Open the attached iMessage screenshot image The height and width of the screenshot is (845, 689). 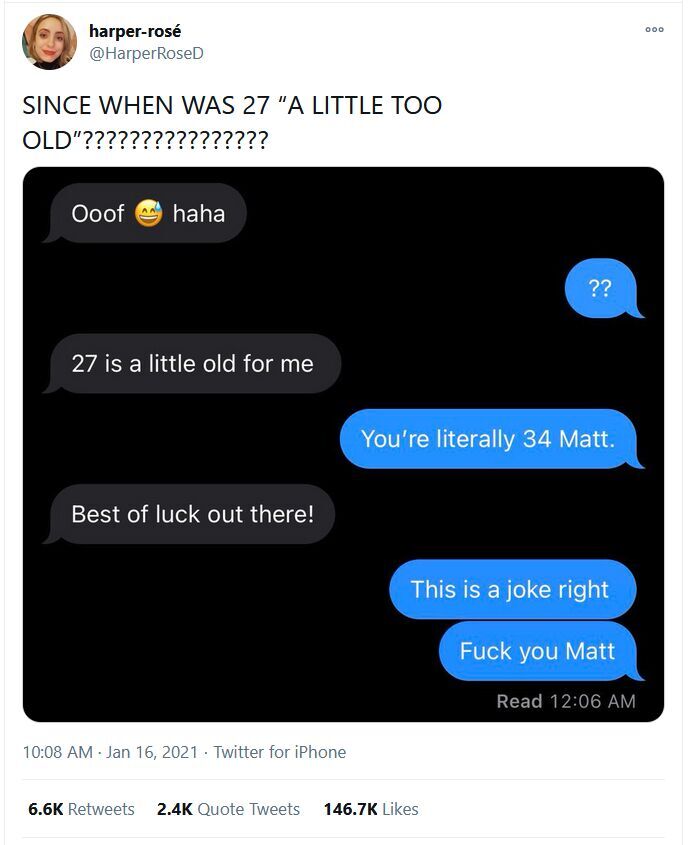point(343,444)
